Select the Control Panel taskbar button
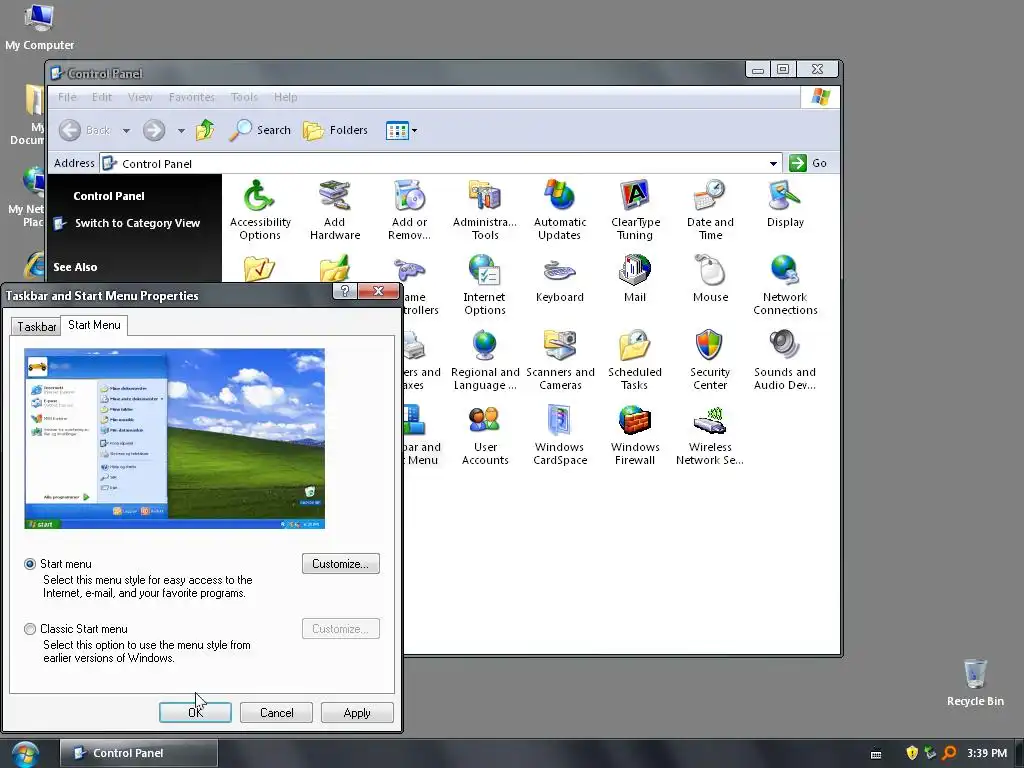The width and height of the screenshot is (1024, 768). tap(139, 753)
